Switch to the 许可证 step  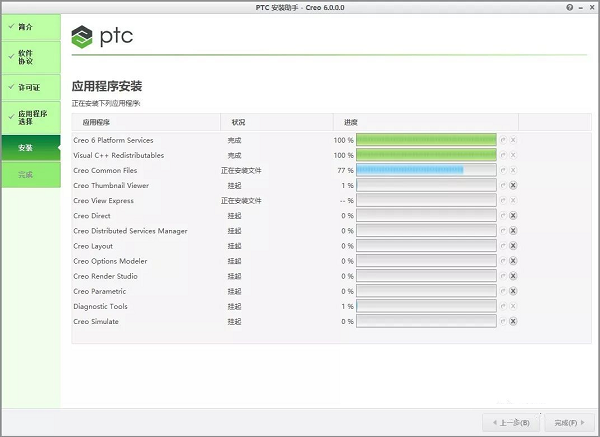[x=29, y=88]
